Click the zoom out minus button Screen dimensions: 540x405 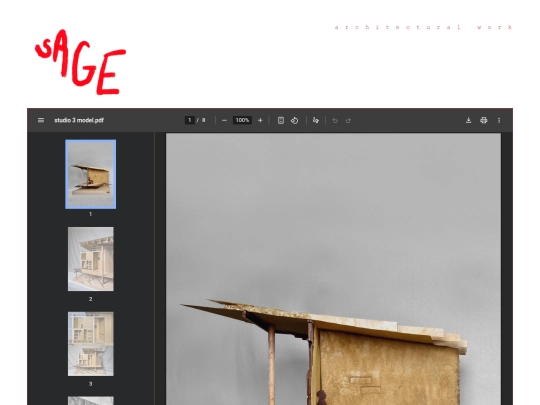(x=225, y=120)
